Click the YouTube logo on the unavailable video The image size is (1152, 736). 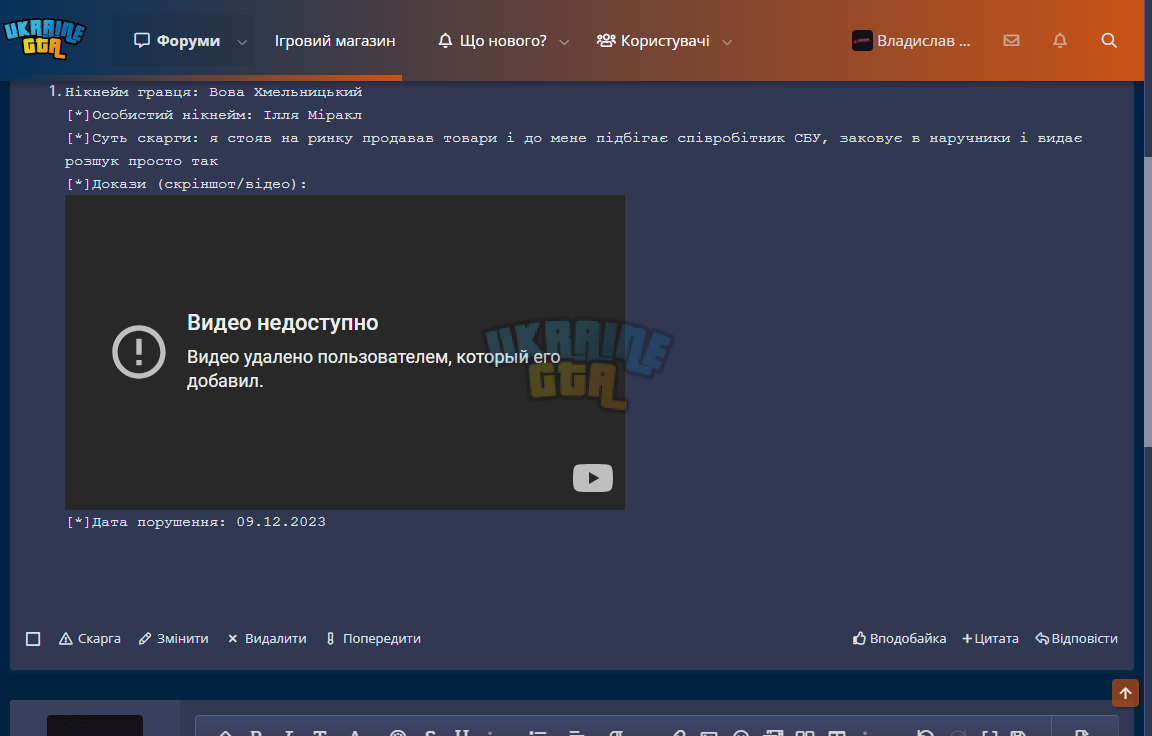pos(592,478)
